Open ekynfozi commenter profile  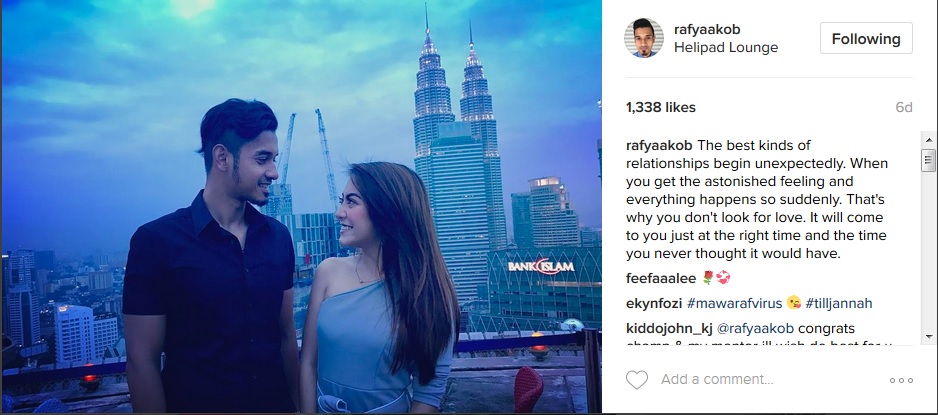654,304
